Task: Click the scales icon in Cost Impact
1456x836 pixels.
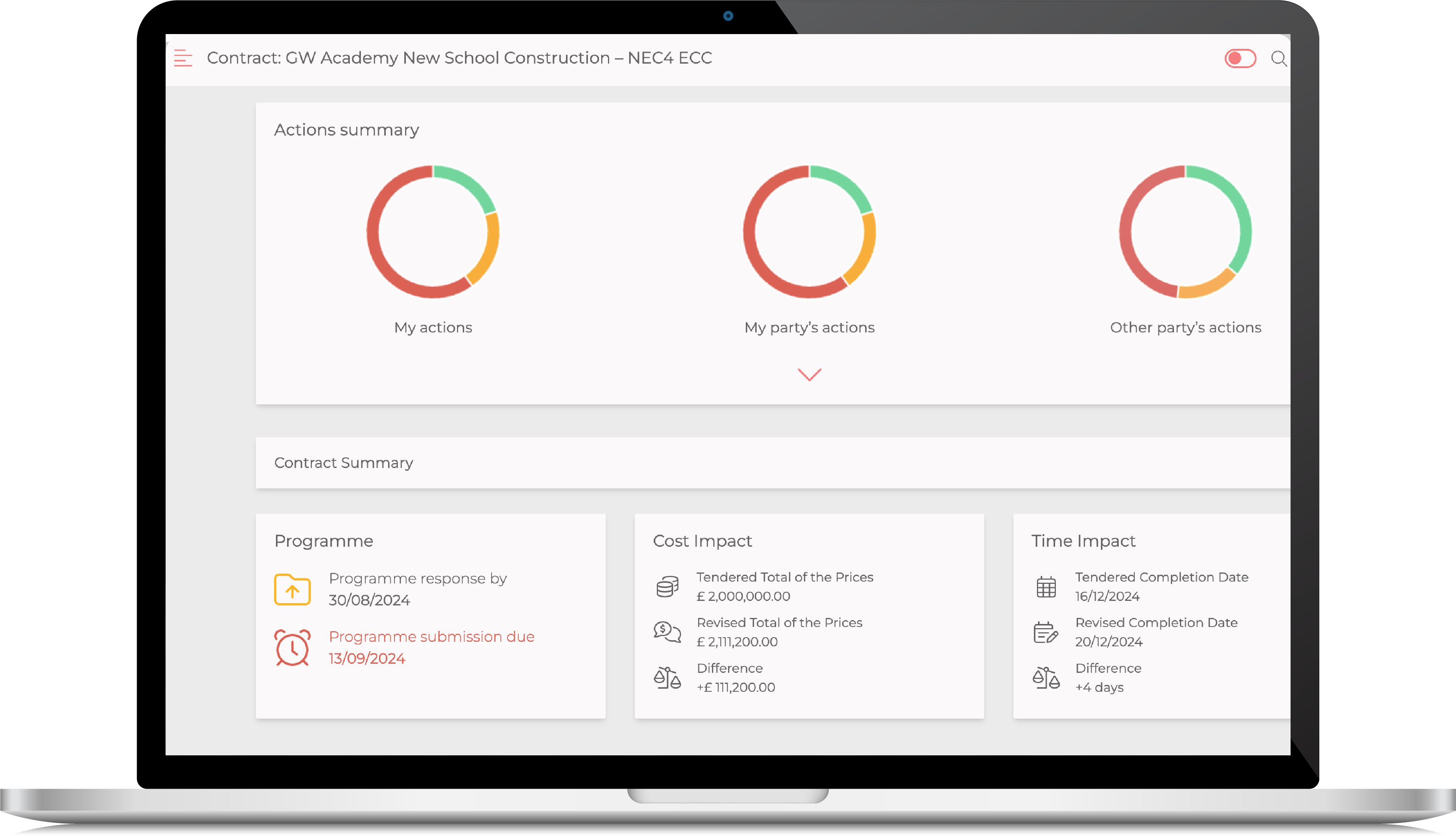Action: click(x=667, y=677)
